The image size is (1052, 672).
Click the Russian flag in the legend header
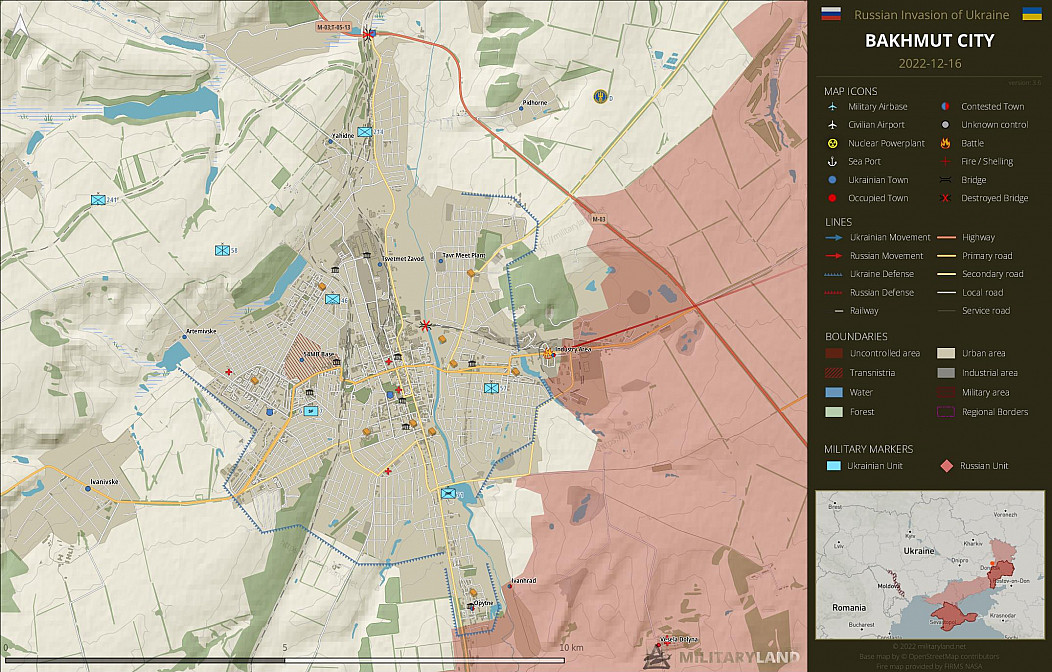(830, 13)
